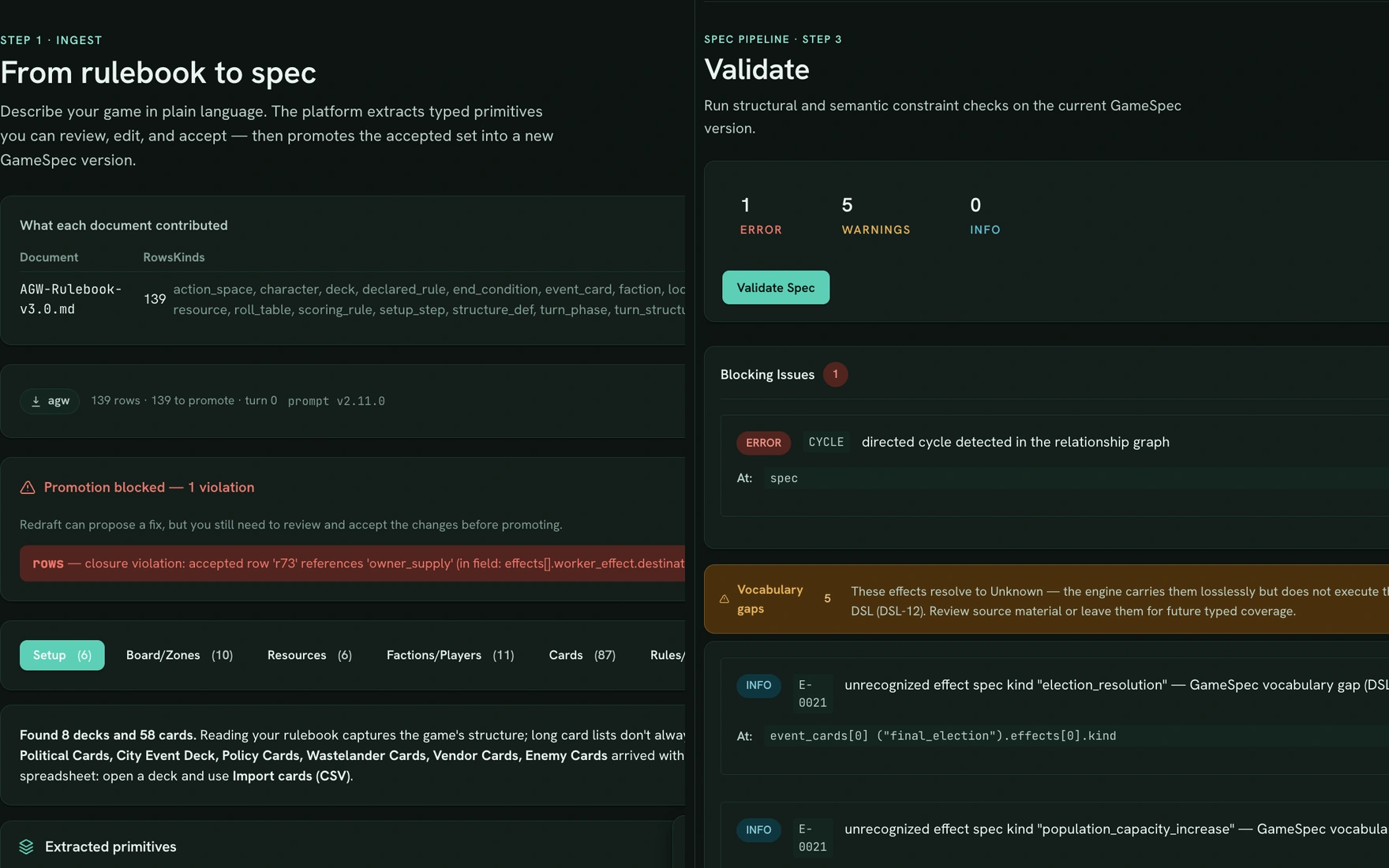Click 'directed cycle detected in the relationship graph' message
The width and height of the screenshot is (1389, 868).
tap(1016, 442)
